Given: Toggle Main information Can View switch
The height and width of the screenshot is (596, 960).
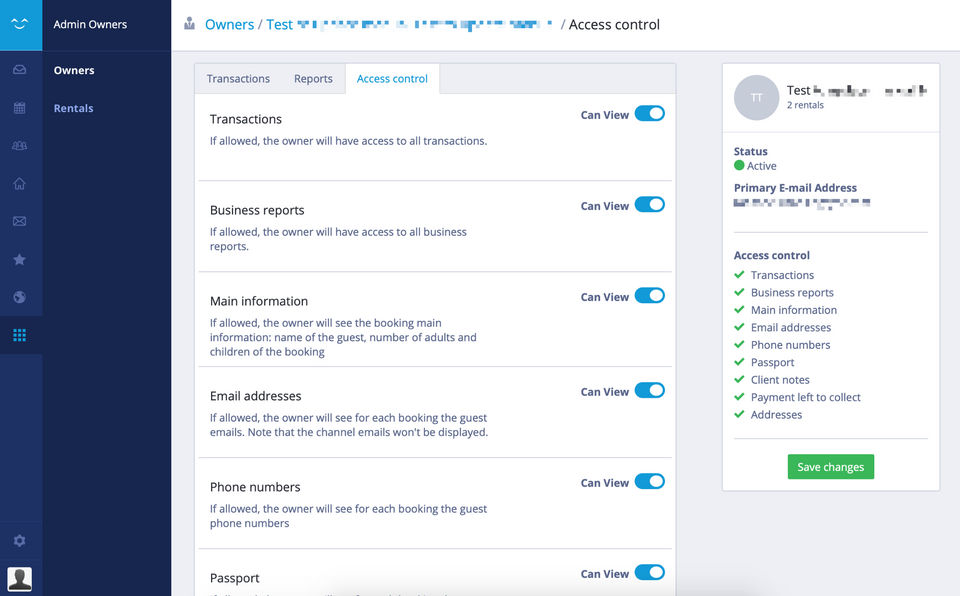Looking at the screenshot, I should [649, 296].
